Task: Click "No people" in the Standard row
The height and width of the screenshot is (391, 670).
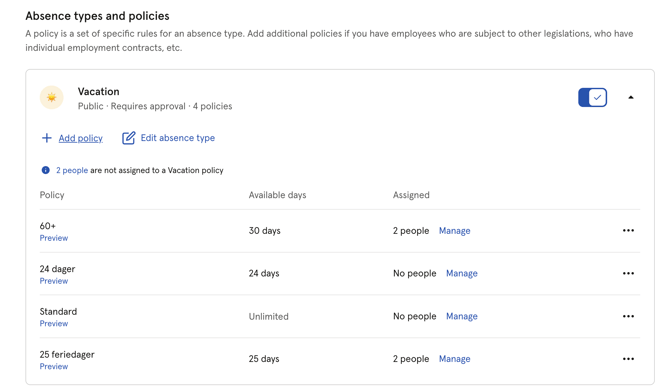Action: (x=414, y=316)
